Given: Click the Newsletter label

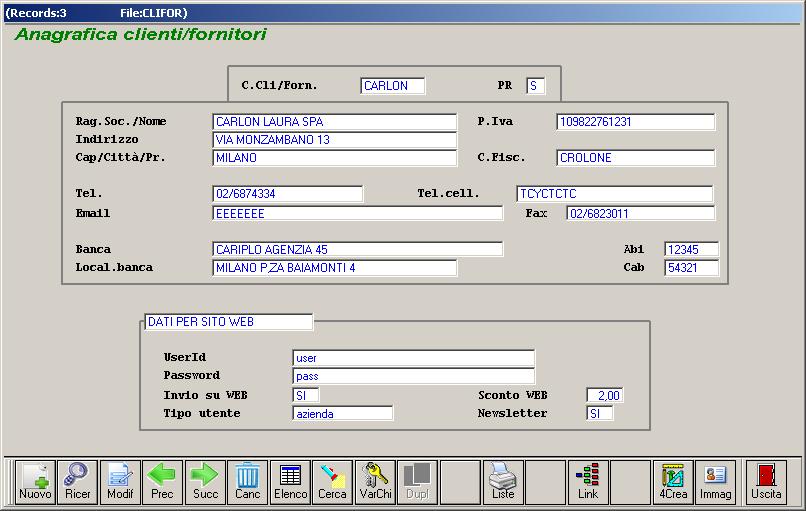Looking at the screenshot, I should [512, 413].
